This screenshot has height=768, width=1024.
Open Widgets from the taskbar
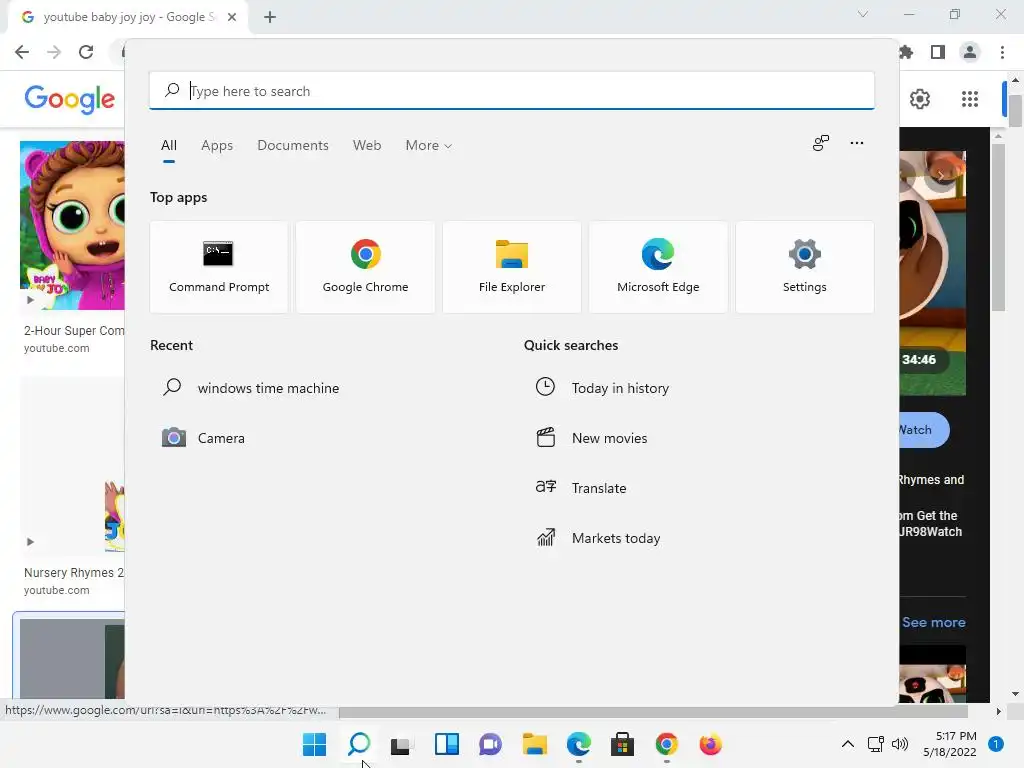(x=447, y=744)
